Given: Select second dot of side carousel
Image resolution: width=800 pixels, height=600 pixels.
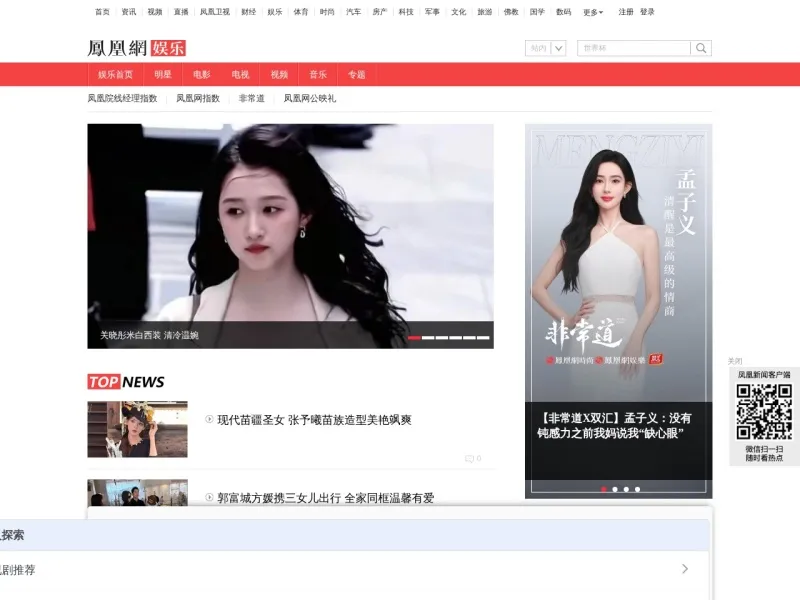Looking at the screenshot, I should point(615,489).
